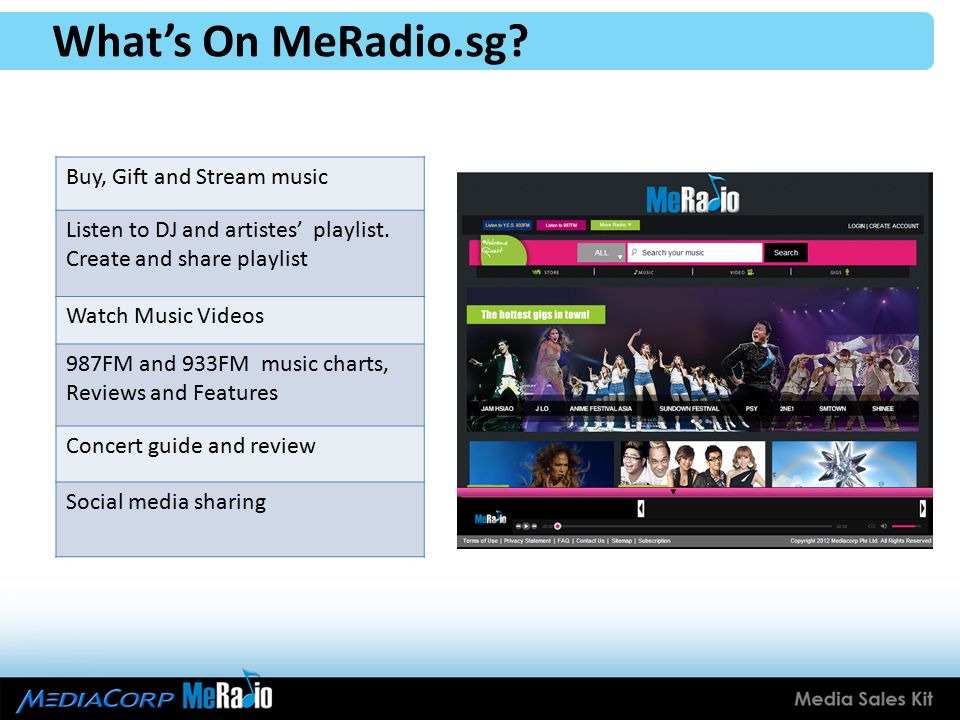The width and height of the screenshot is (960, 720).
Task: Open the ALL search category dropdown
Action: pyautogui.click(x=601, y=253)
